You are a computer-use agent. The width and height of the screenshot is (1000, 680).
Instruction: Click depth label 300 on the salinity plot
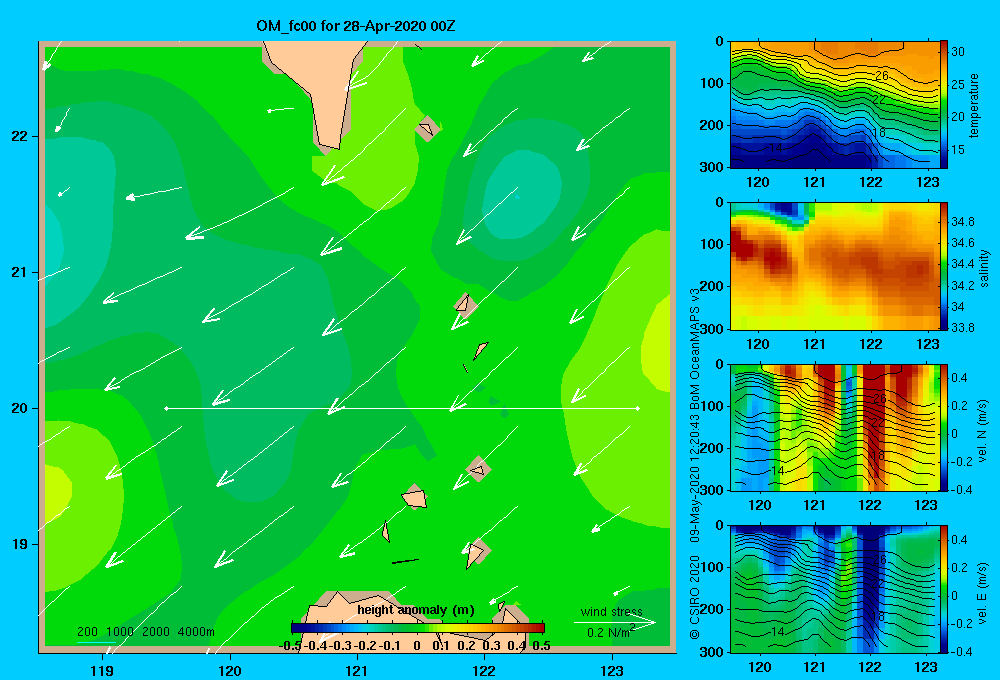[712, 329]
